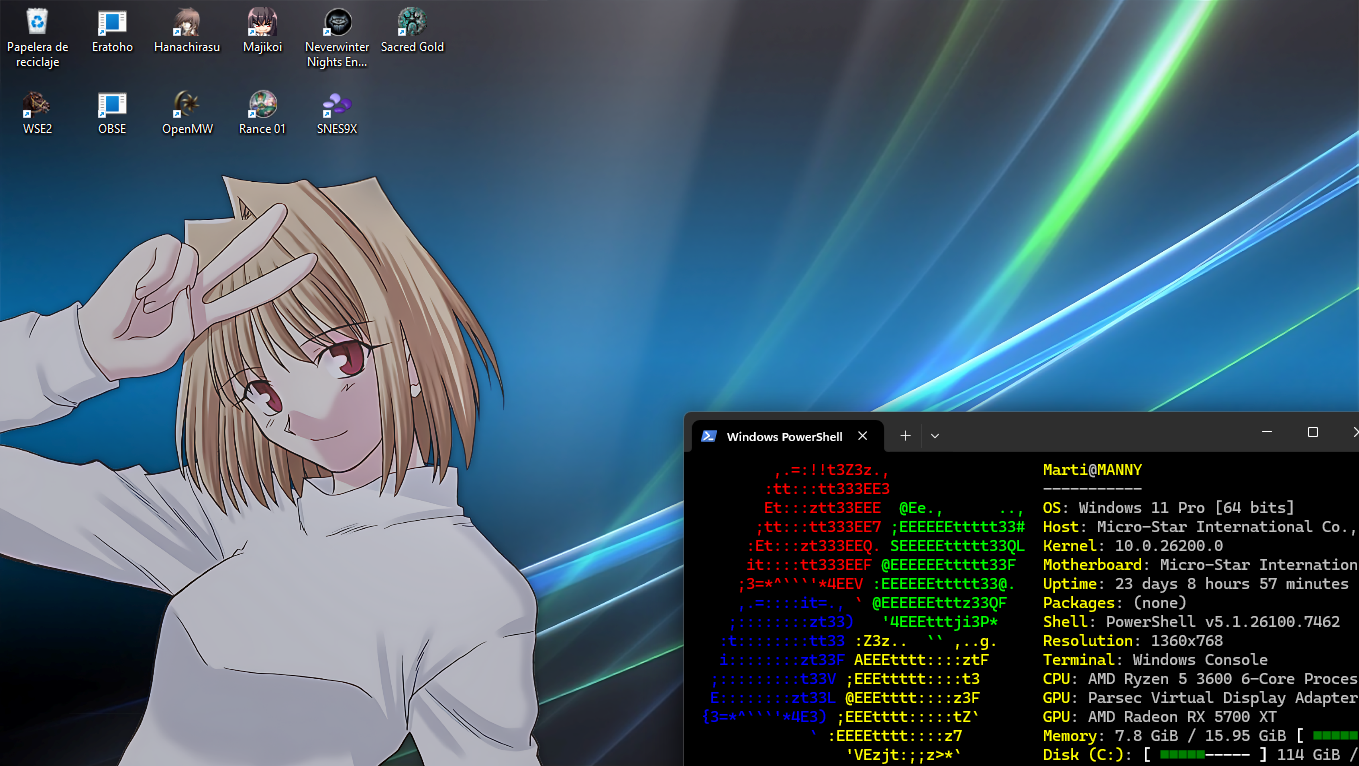Click the Marti@MANNY header text in terminal
Viewport: 1359px width, 766px height.
coord(1092,470)
